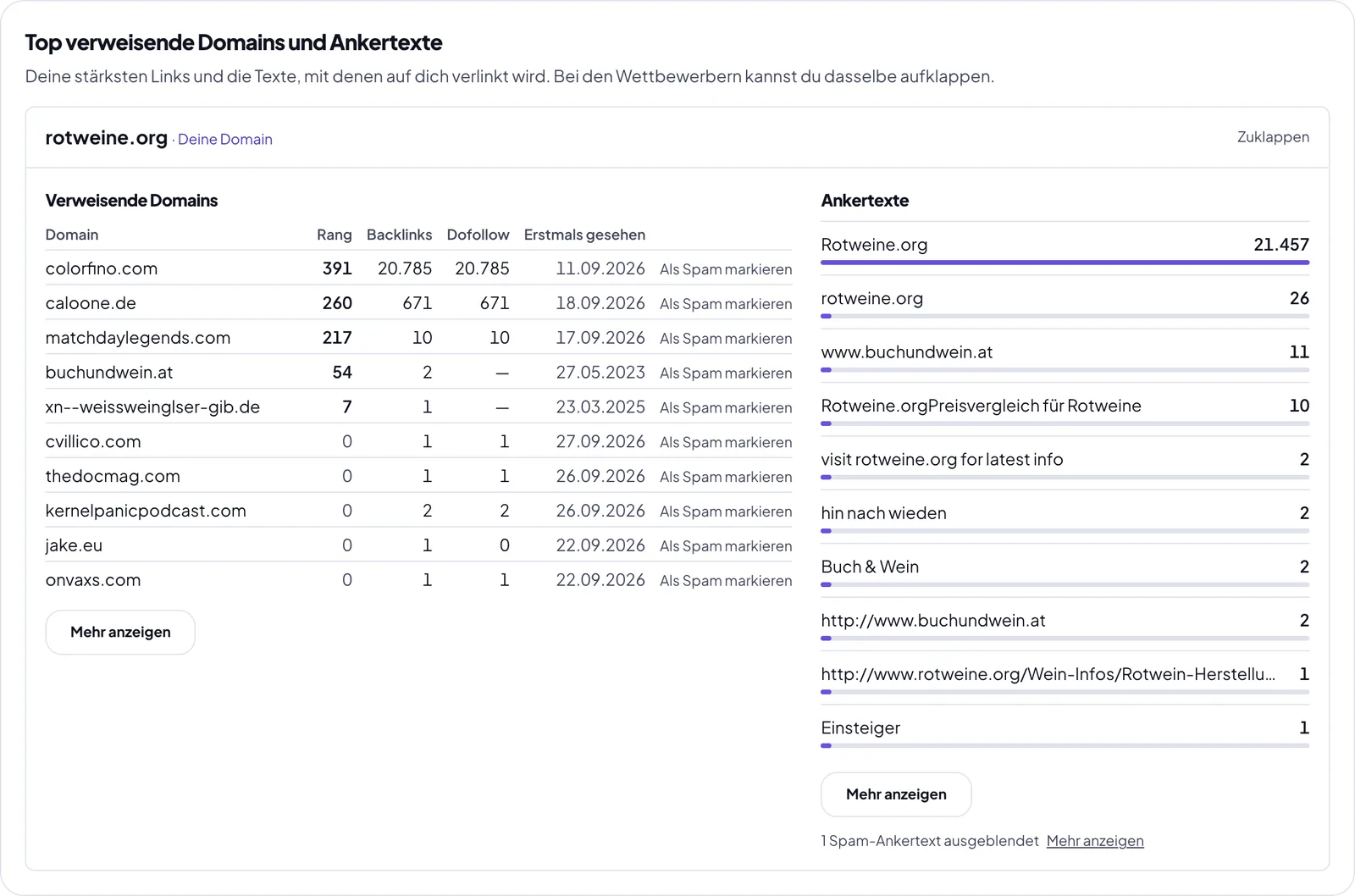Select the onvaxs.com domain name
This screenshot has width=1355, height=896.
pos(93,580)
